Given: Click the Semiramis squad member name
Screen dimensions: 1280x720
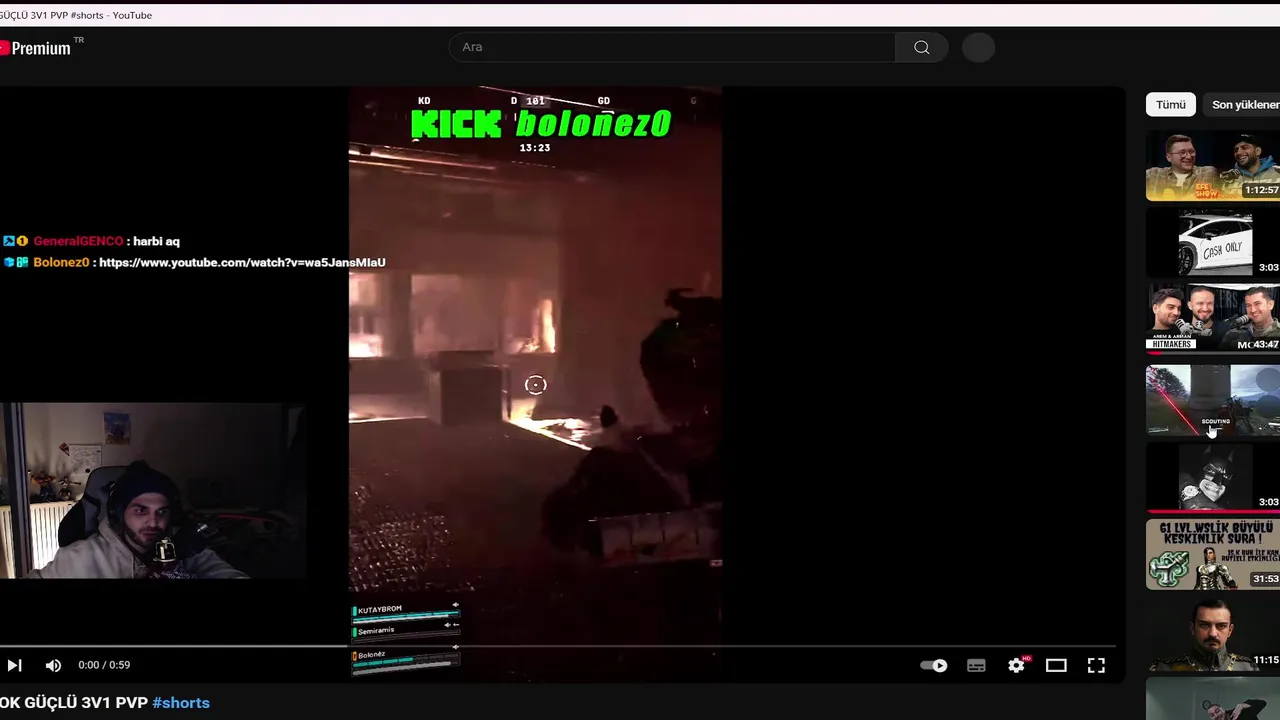Looking at the screenshot, I should coord(376,631).
